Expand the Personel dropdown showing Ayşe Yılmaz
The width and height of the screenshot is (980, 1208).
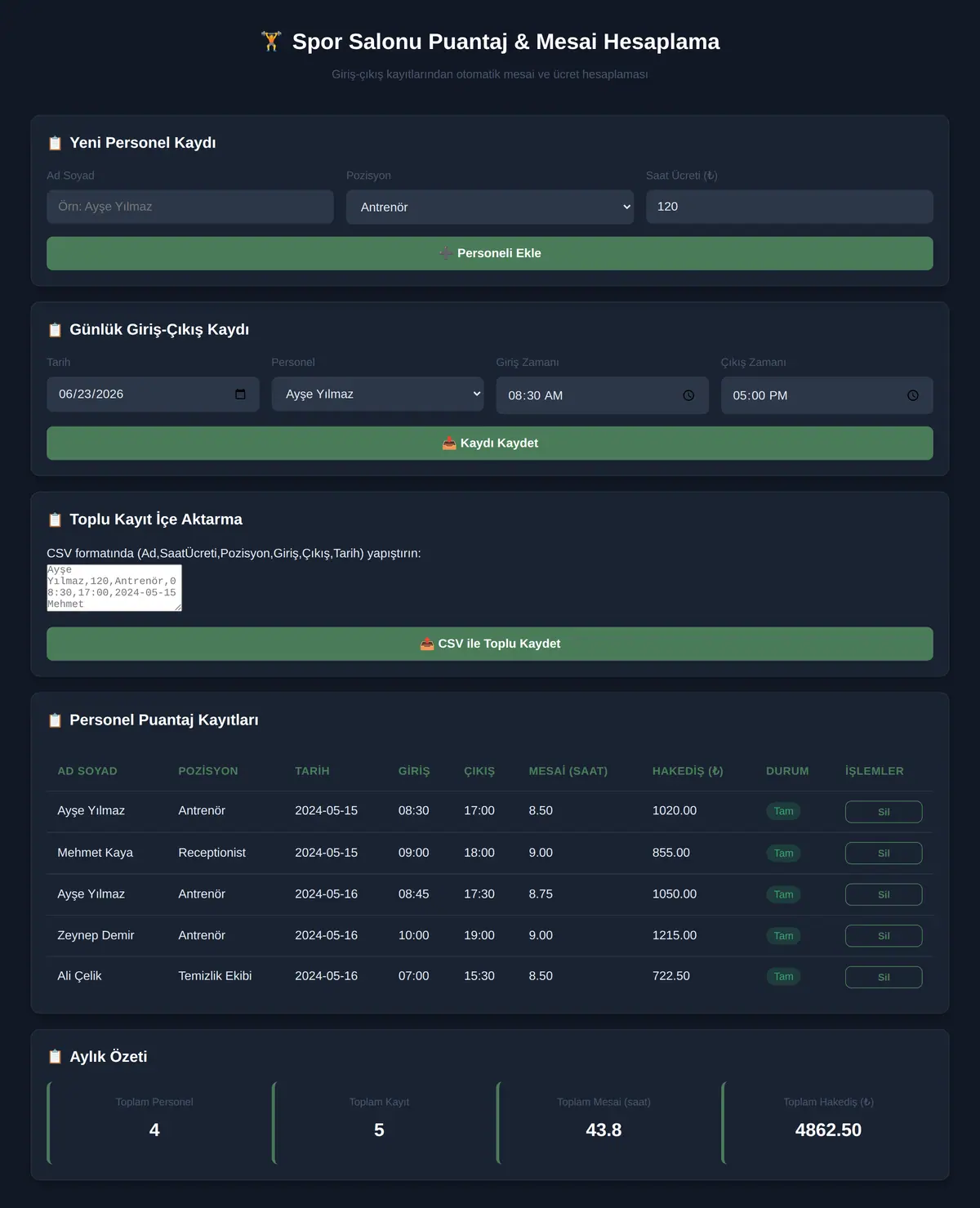point(377,394)
